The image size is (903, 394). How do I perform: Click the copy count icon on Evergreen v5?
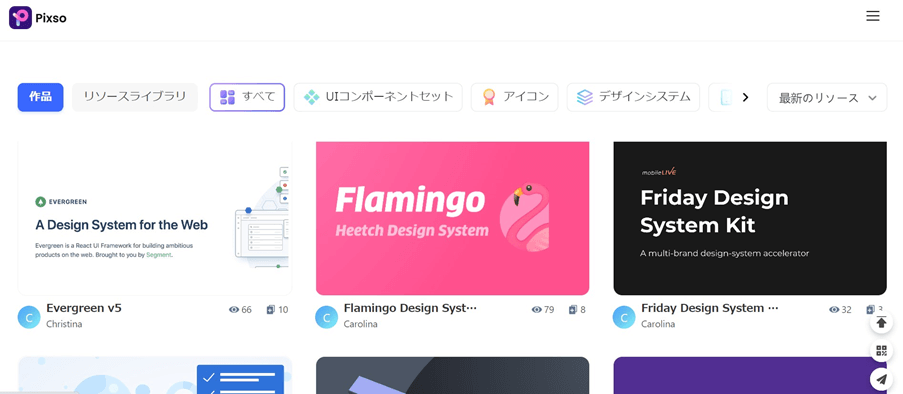(271, 310)
